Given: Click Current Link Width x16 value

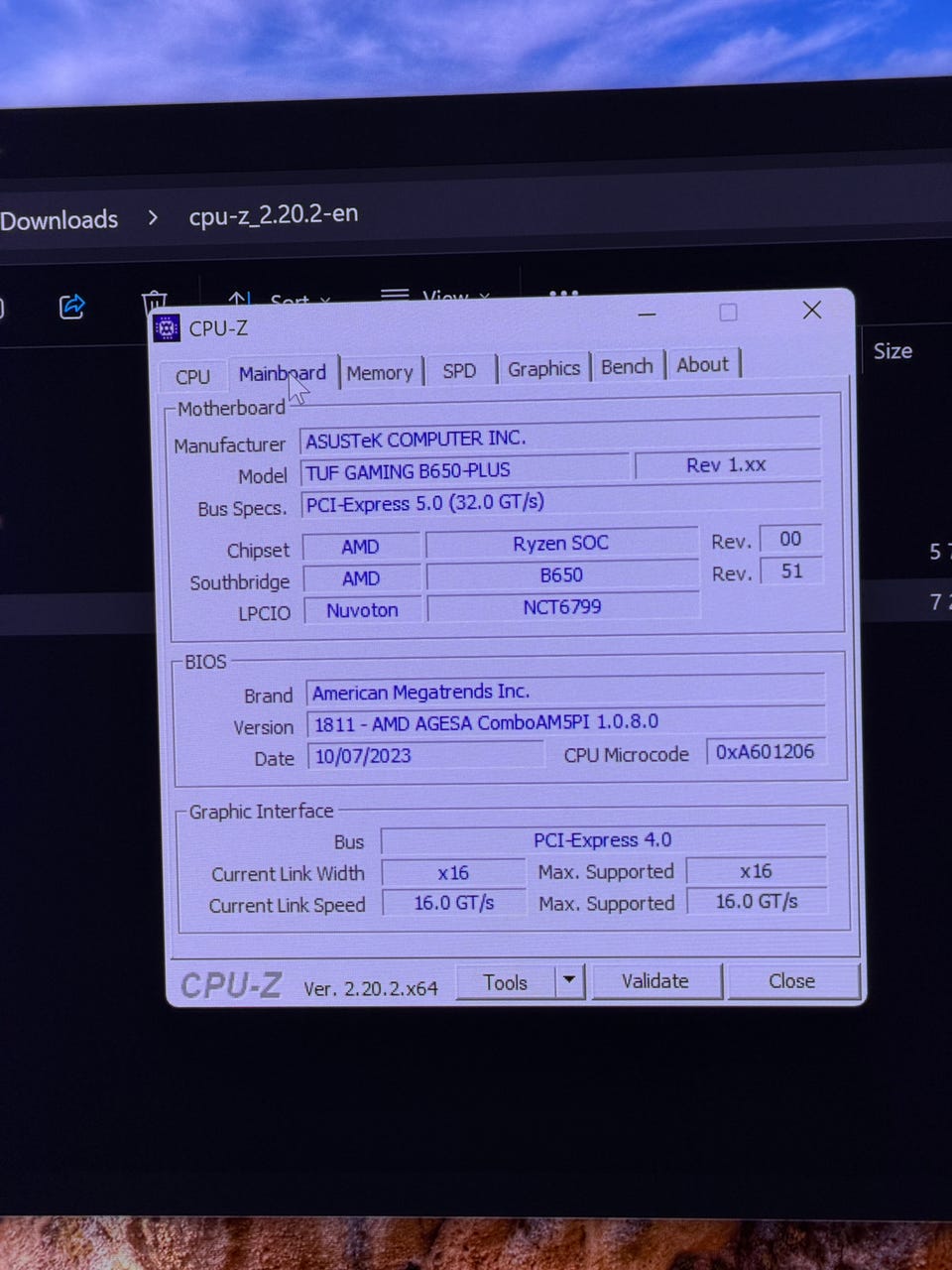Looking at the screenshot, I should coord(453,873).
